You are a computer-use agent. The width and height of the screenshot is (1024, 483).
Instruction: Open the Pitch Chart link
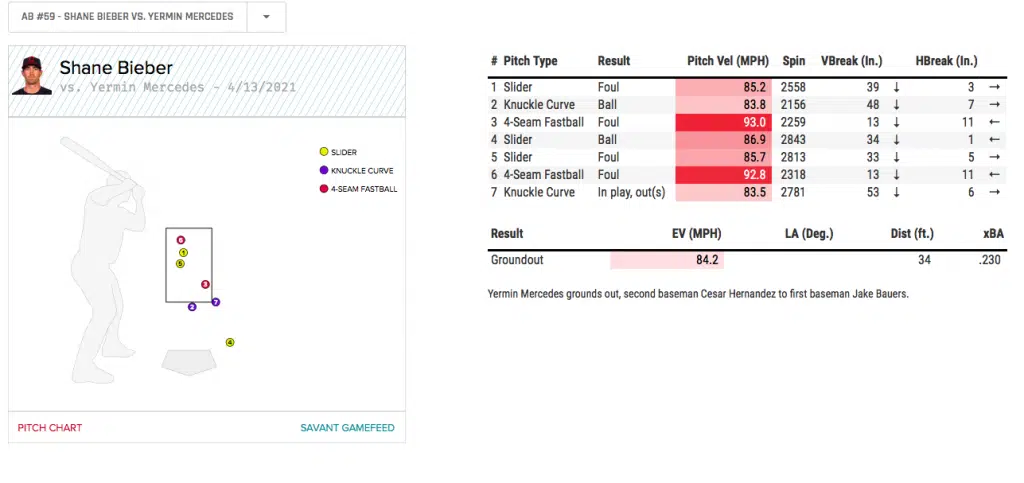(x=50, y=428)
